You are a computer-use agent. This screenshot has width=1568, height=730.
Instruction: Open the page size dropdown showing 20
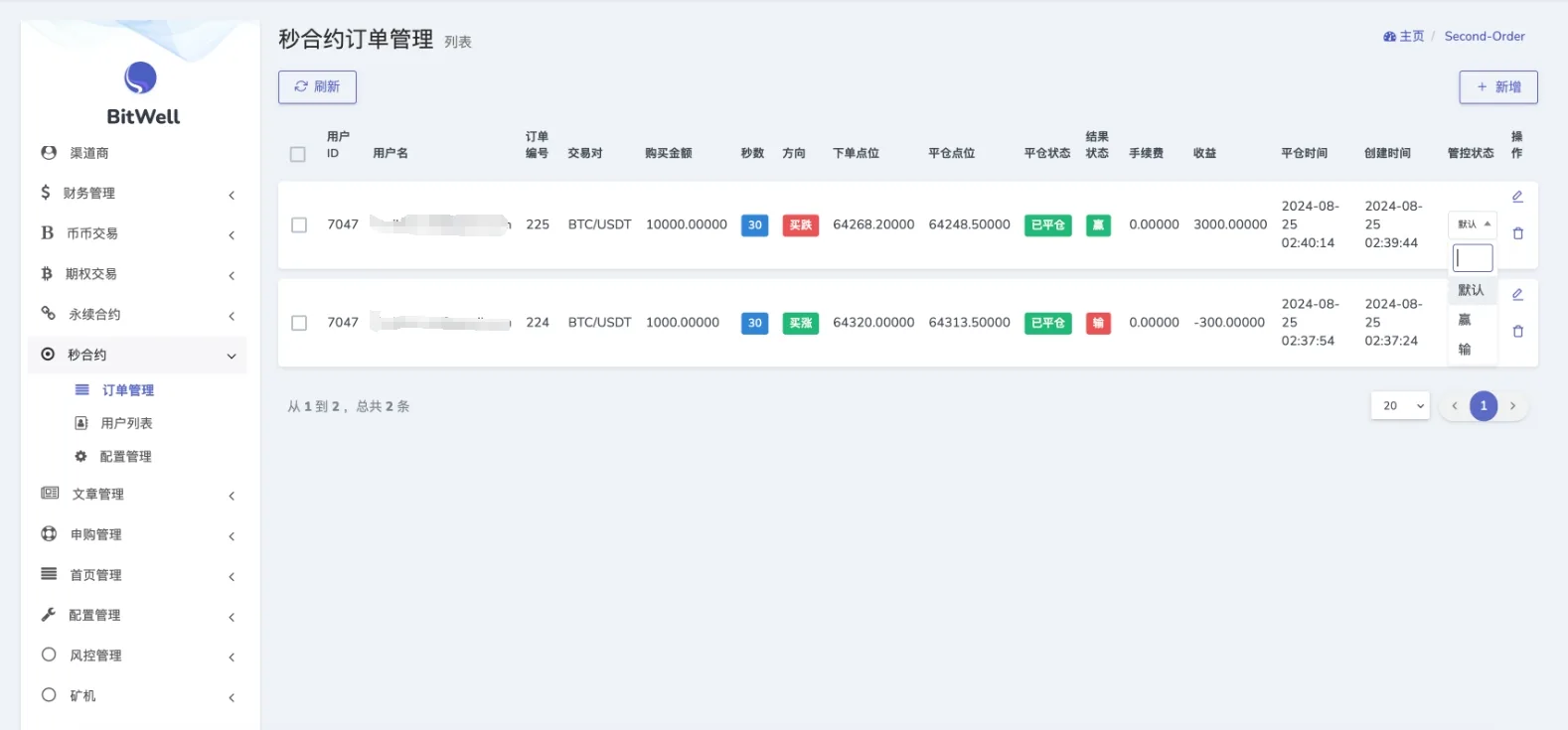click(x=1399, y=406)
